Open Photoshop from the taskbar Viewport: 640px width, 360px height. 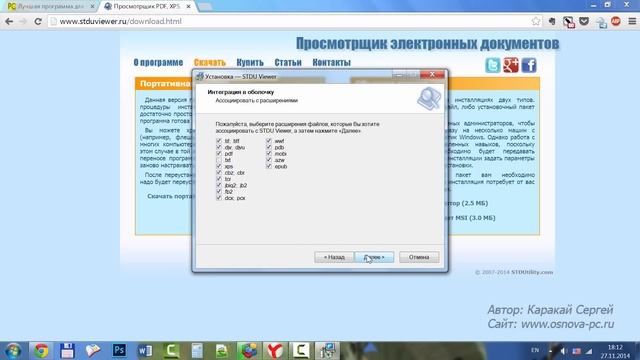pos(119,351)
